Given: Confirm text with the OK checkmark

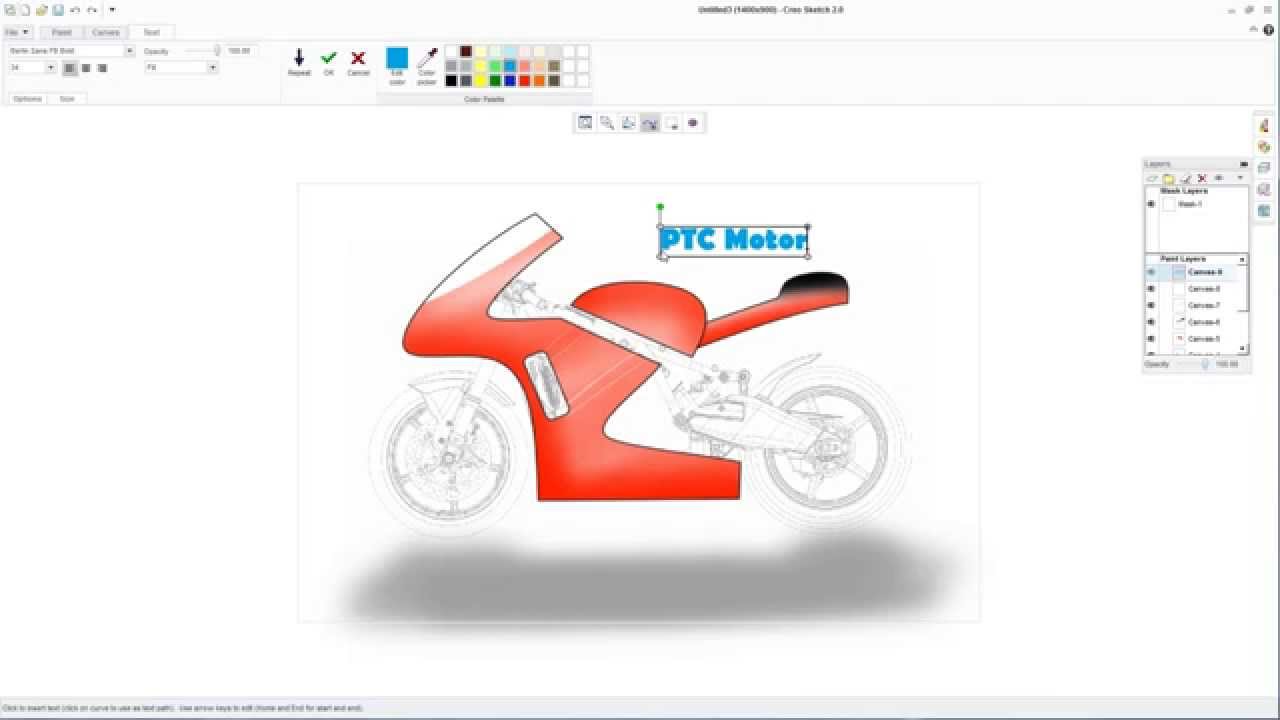Looking at the screenshot, I should coord(328,59).
